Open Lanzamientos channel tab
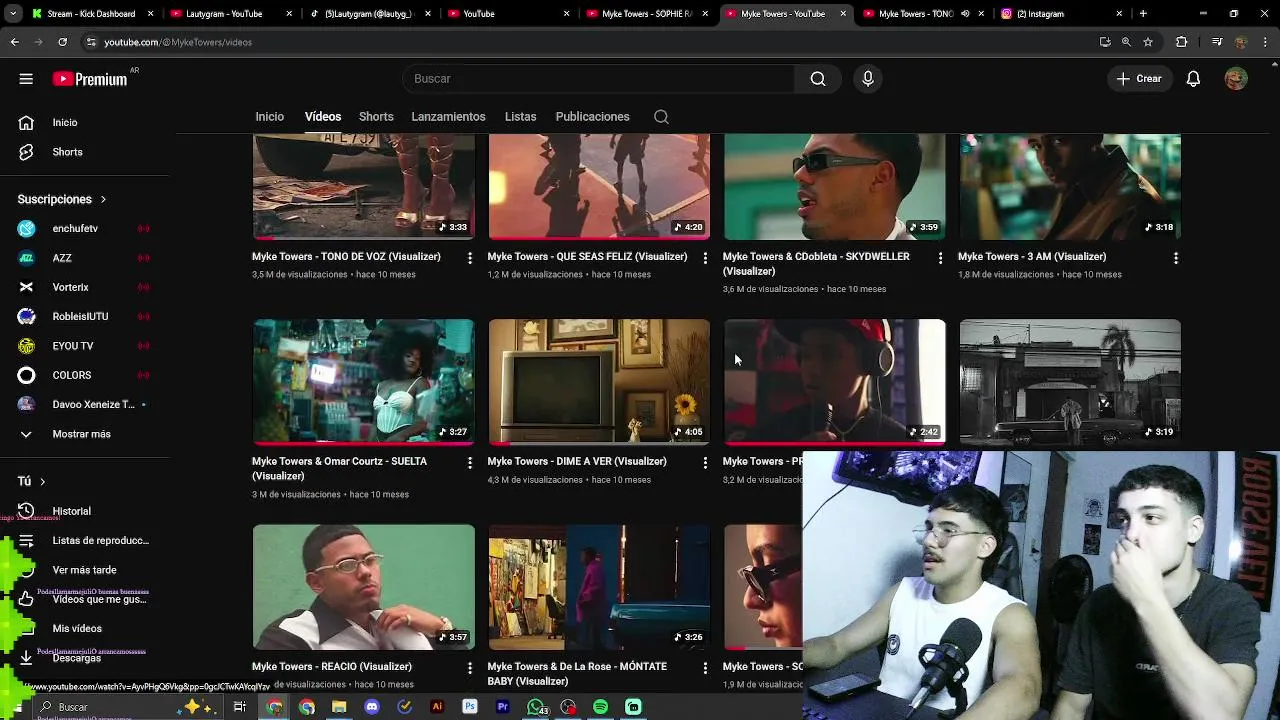The width and height of the screenshot is (1280, 720). 448,117
